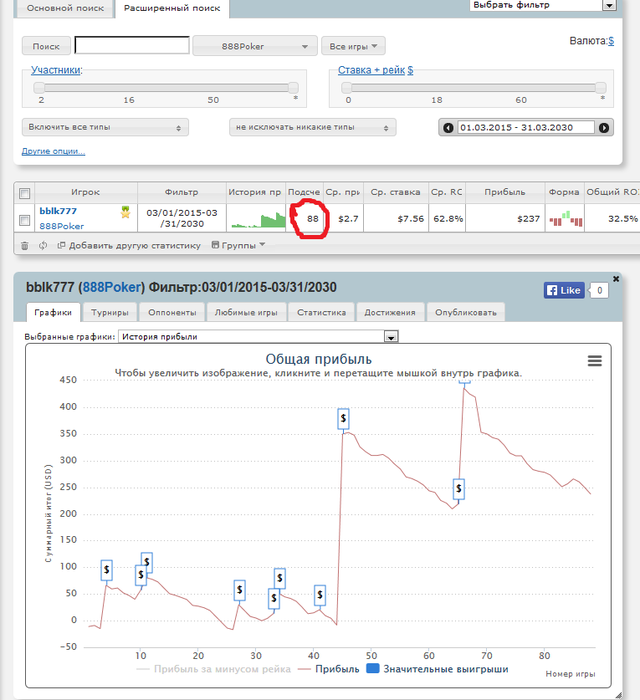Open the Опубликовать tab
This screenshot has height=700, width=640.
click(466, 312)
